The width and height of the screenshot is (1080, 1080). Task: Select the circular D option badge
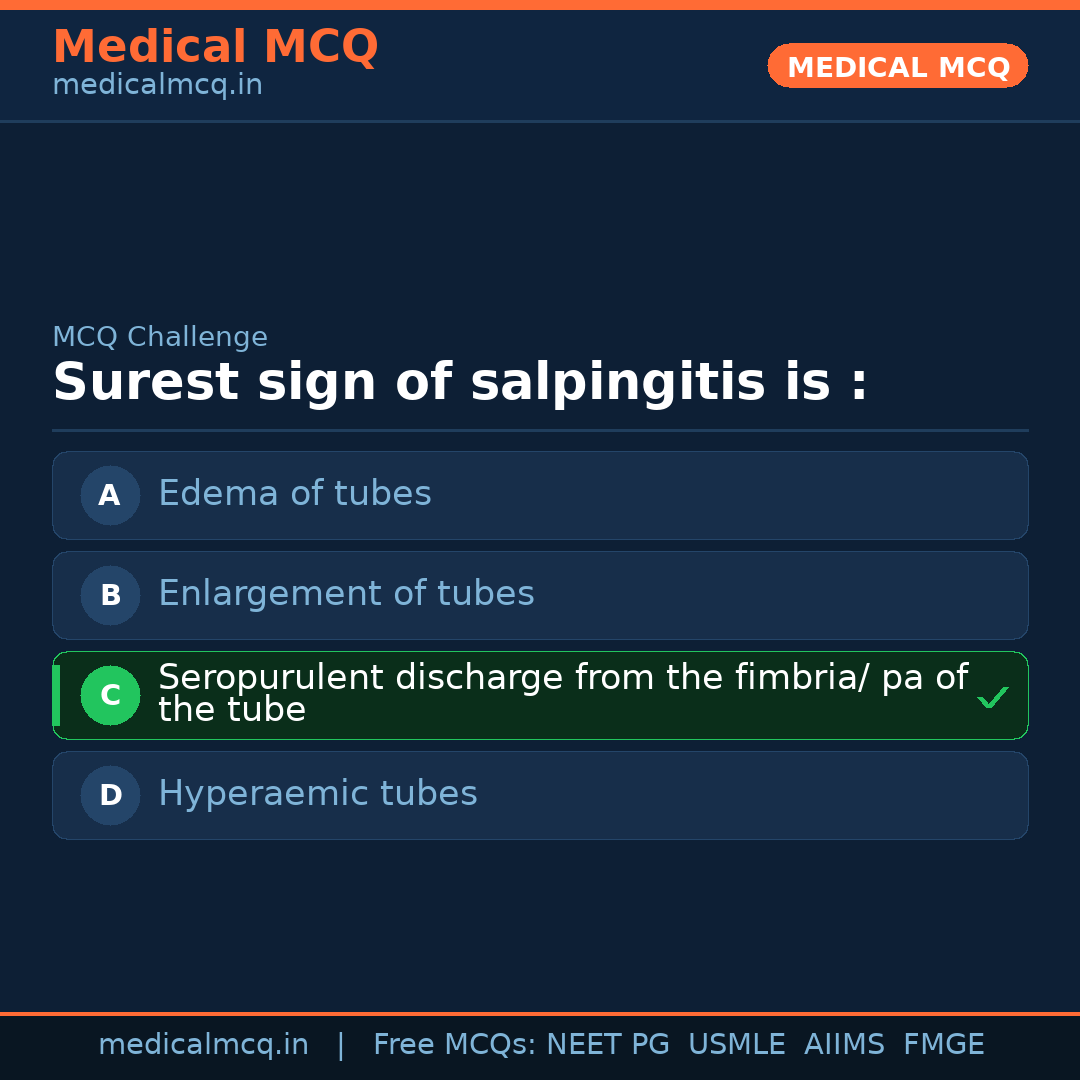[x=110, y=795]
